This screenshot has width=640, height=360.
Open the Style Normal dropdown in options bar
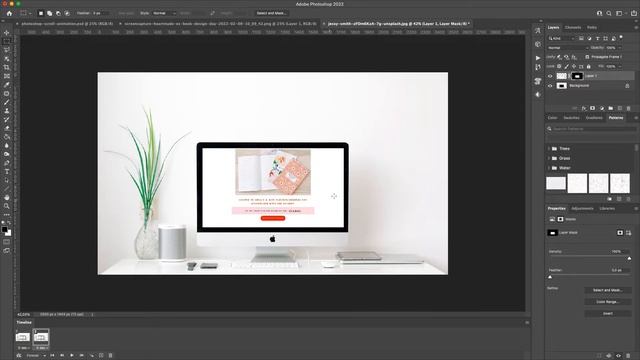click(x=164, y=13)
